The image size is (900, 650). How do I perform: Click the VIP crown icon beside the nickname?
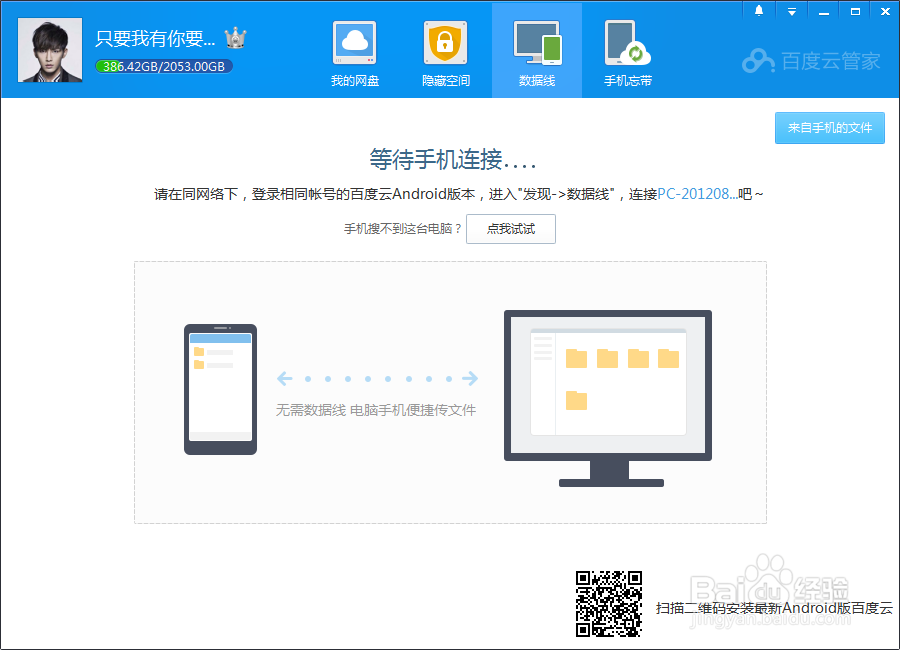[233, 36]
